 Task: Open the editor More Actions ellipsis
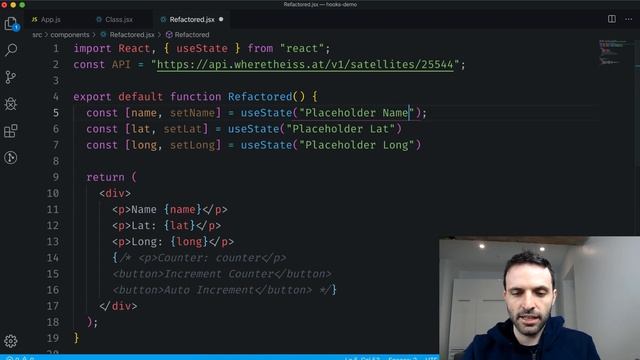[x=629, y=19]
